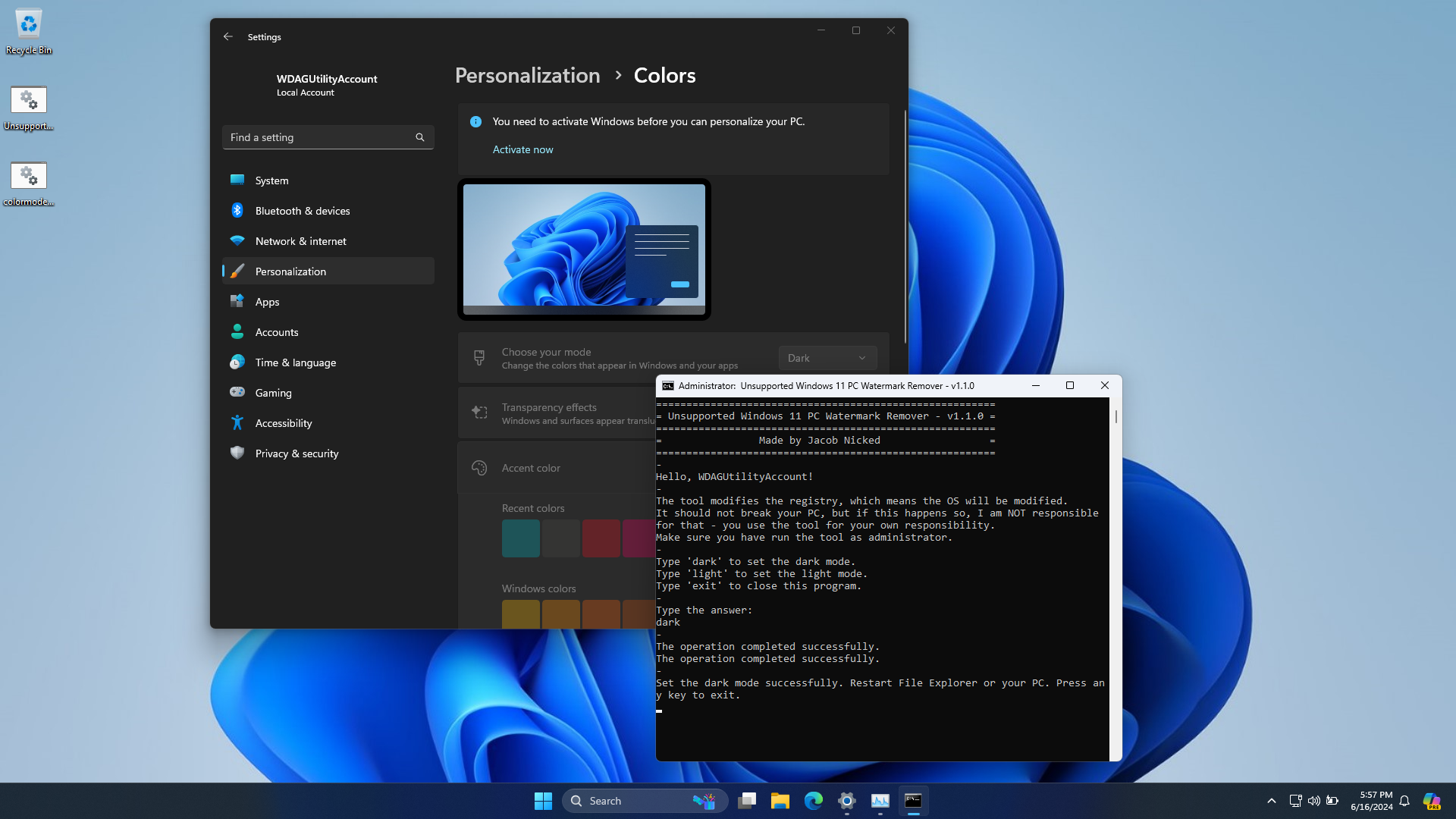Go to Privacy & security settings

[297, 453]
